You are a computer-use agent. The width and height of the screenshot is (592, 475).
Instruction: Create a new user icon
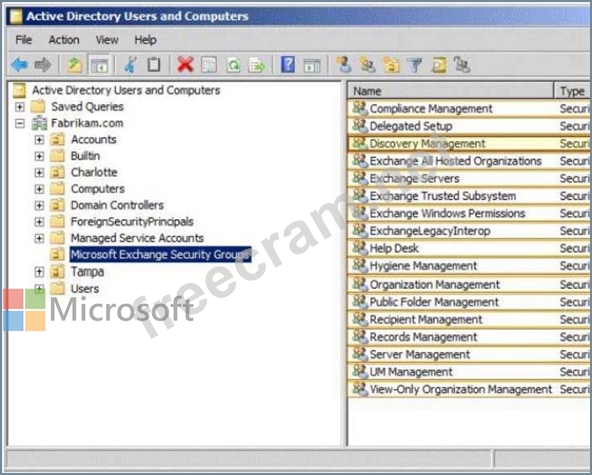click(x=344, y=65)
